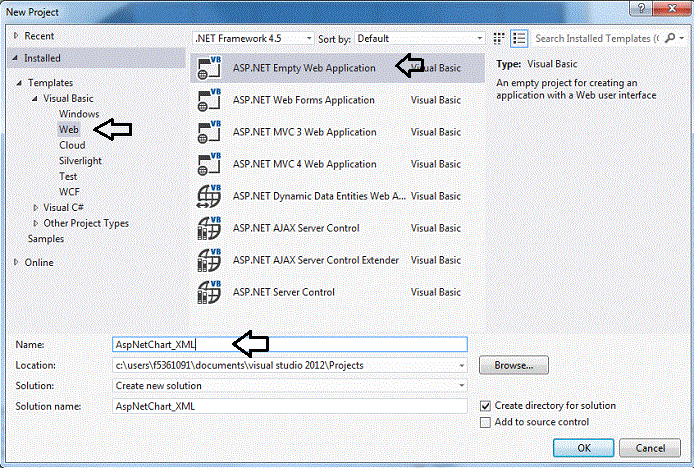Click the ASP.NET Web Forms Application template icon
The height and width of the screenshot is (468, 694).
209,100
